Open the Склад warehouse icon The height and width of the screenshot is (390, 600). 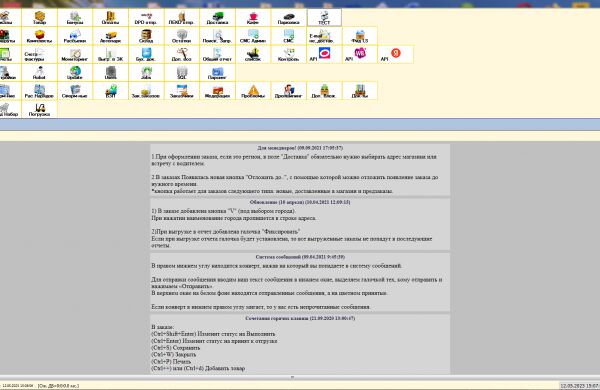146,36
